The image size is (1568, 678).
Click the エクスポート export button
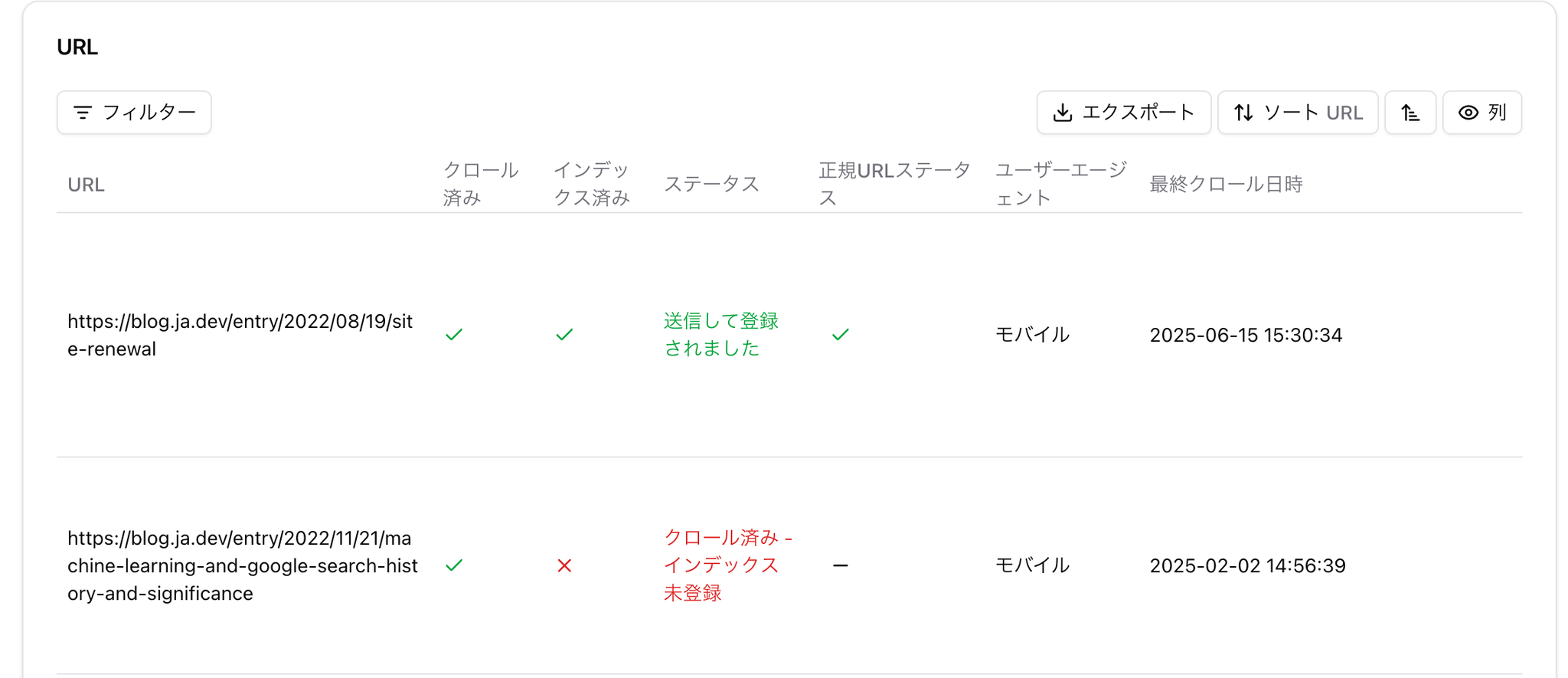[1123, 113]
